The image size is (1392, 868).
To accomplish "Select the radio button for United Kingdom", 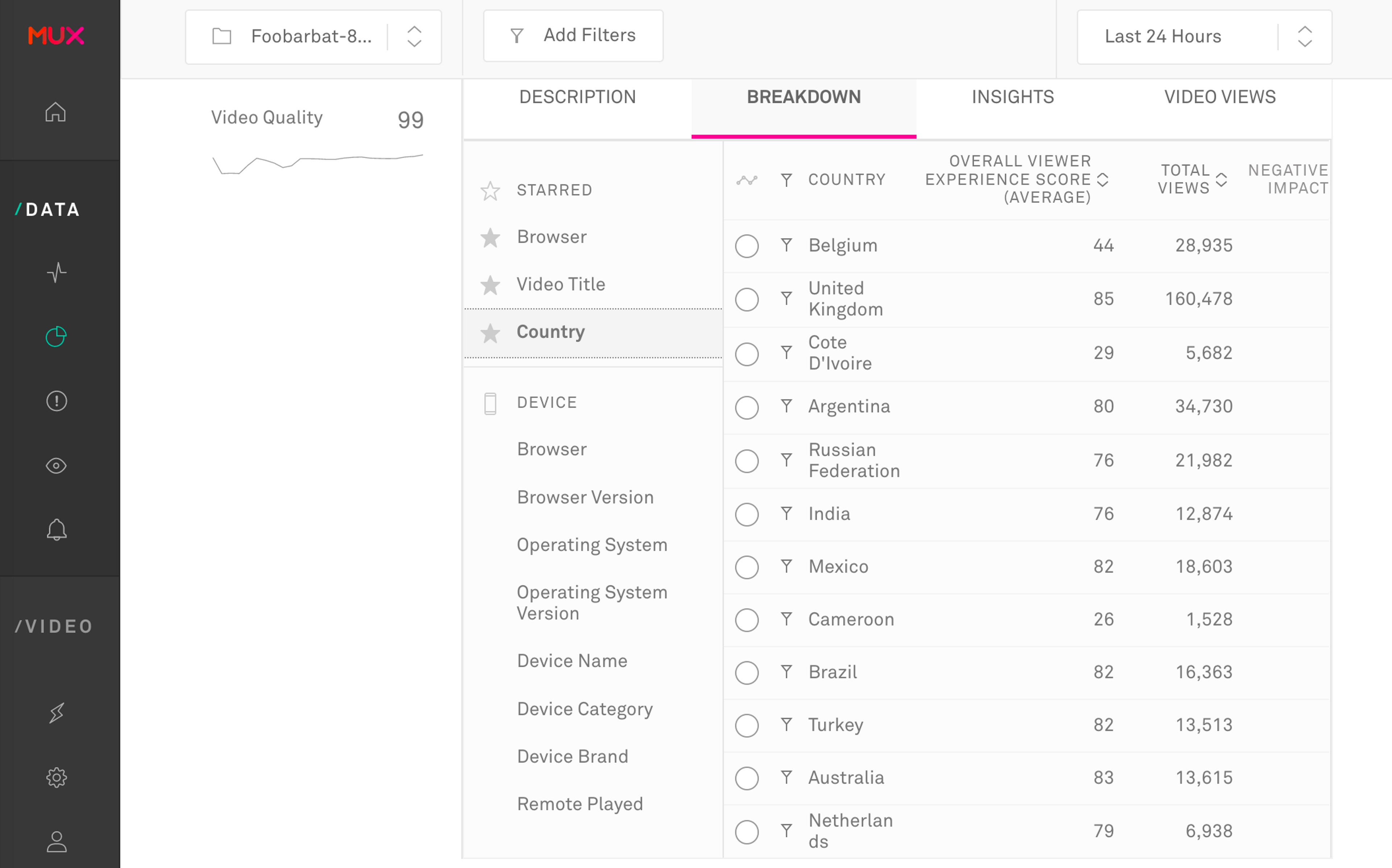I will 747,298.
